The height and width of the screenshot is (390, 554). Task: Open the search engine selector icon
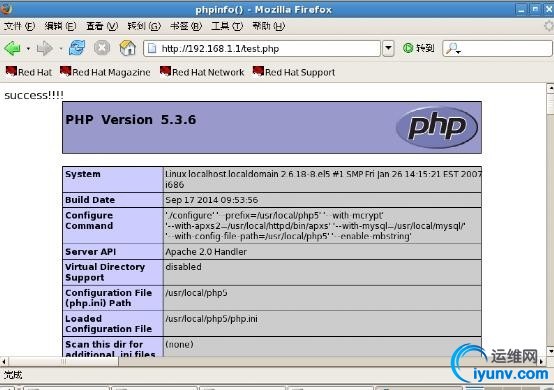[453, 48]
